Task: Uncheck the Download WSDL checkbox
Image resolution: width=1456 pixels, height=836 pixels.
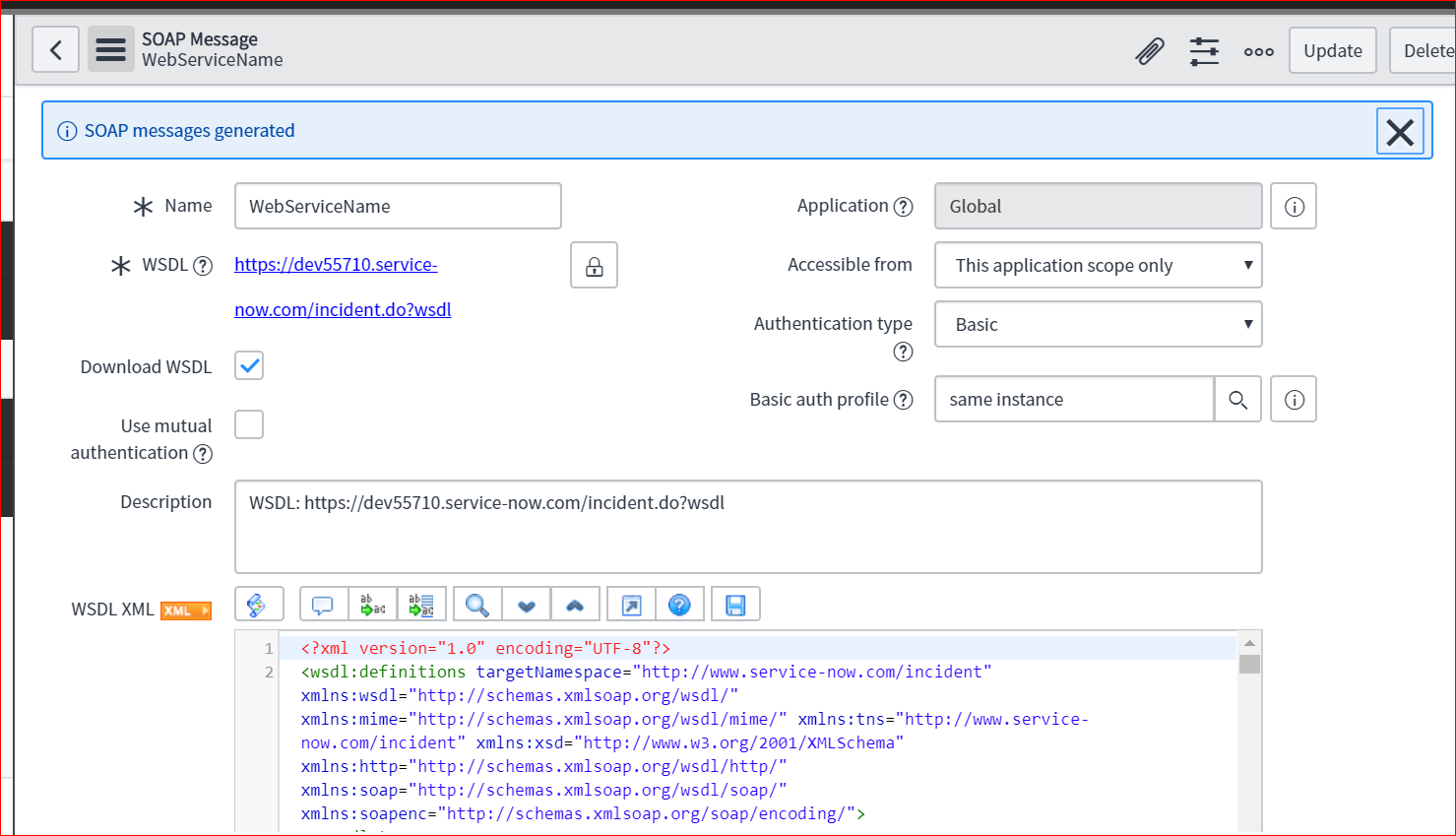Action: coord(249,366)
